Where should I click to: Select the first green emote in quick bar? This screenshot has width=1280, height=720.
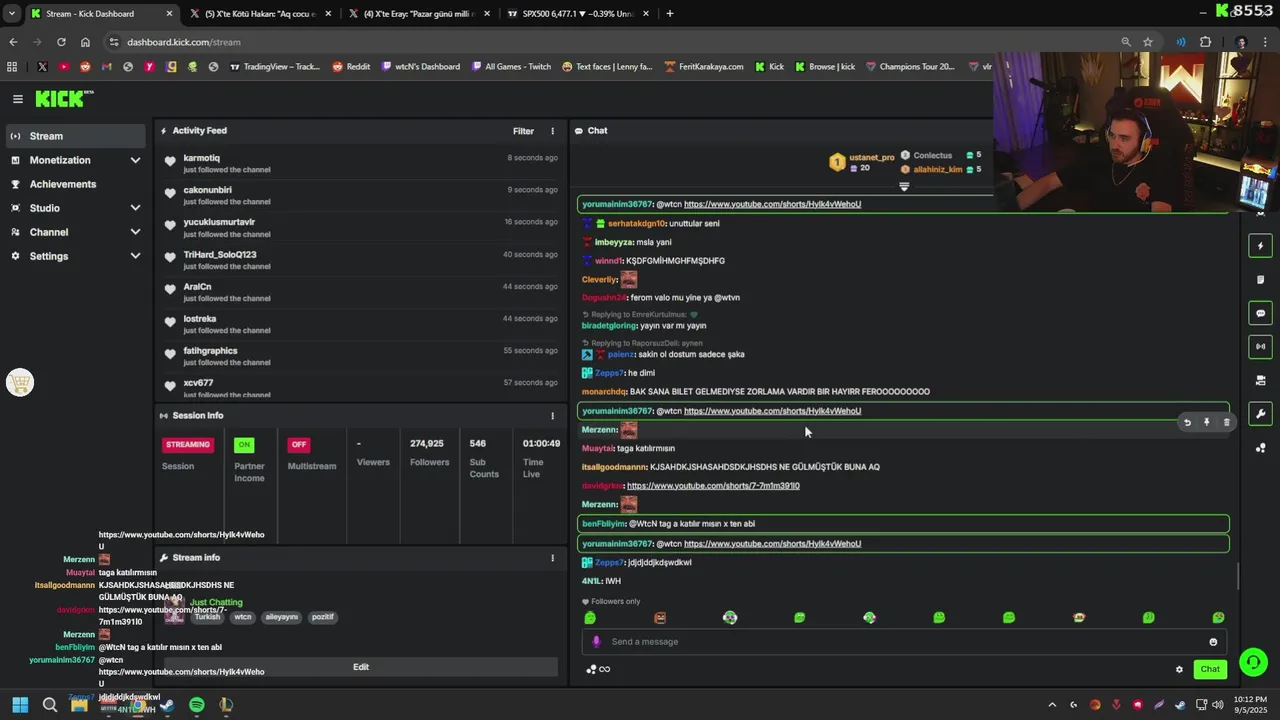(x=590, y=618)
